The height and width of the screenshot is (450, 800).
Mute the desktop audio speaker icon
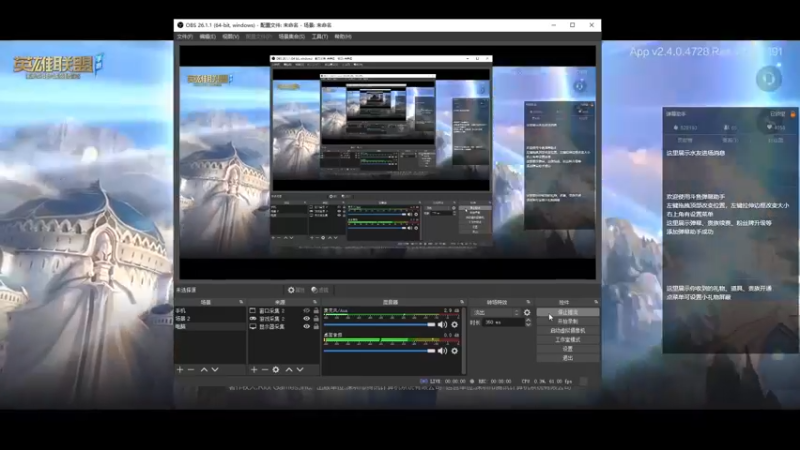442,351
